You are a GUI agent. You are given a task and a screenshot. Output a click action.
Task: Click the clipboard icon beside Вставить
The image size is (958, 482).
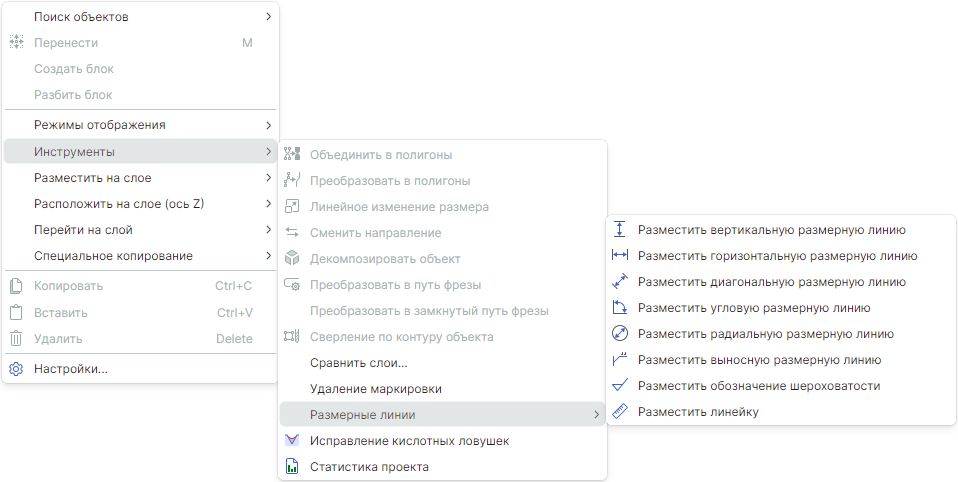[x=16, y=312]
